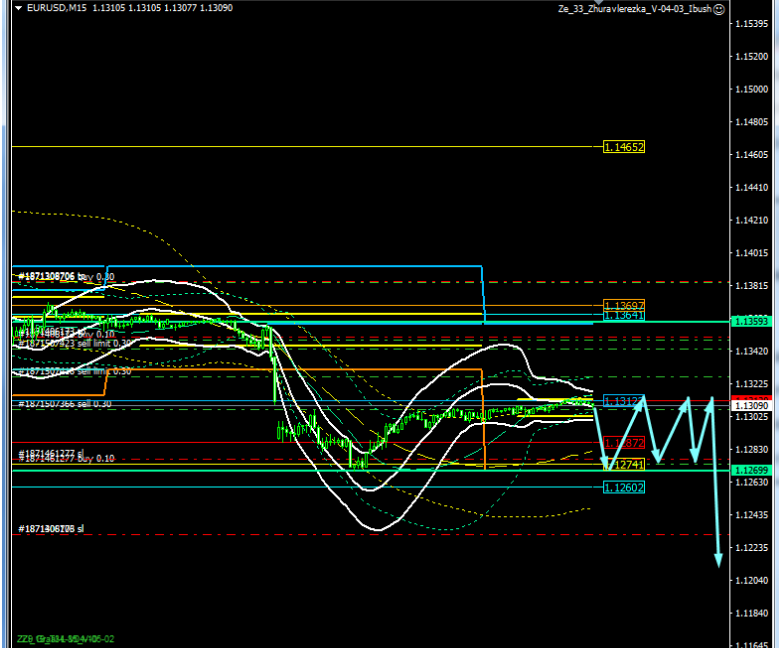Select the #1871308706 sl label near bottom
This screenshot has height=648, width=779.
(51, 528)
